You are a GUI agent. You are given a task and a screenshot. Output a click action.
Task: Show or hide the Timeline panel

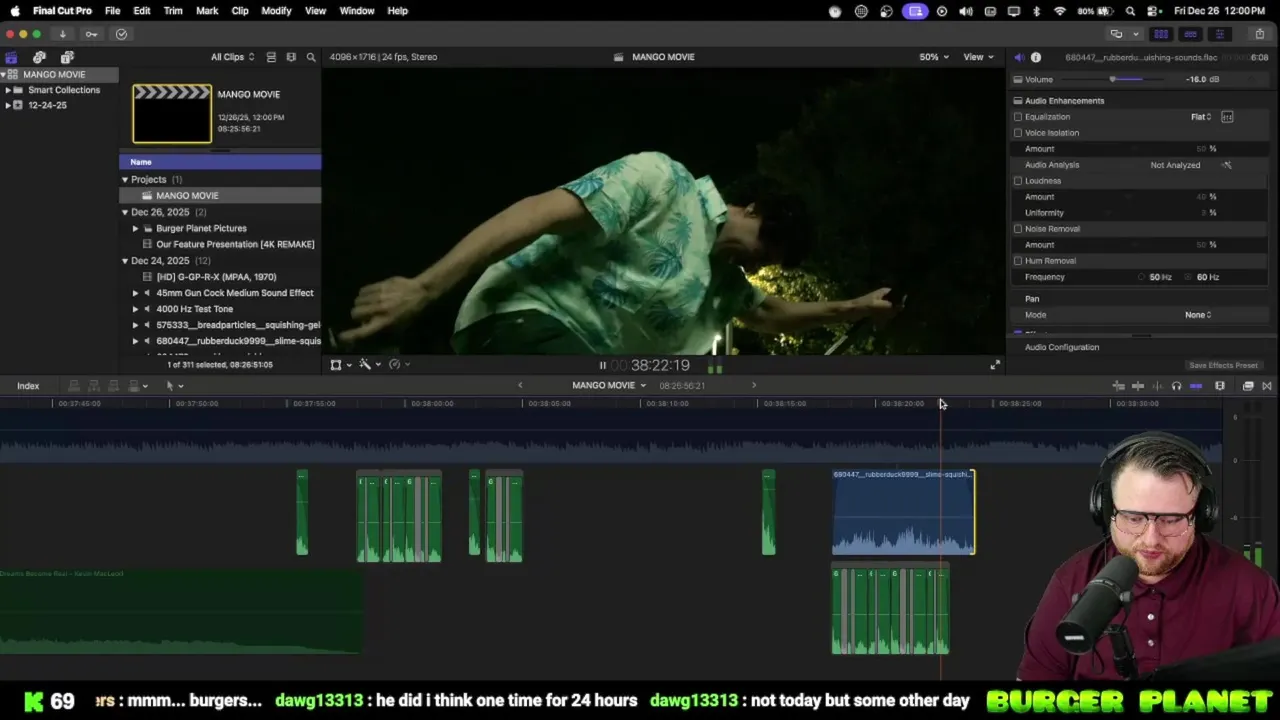1190,34
